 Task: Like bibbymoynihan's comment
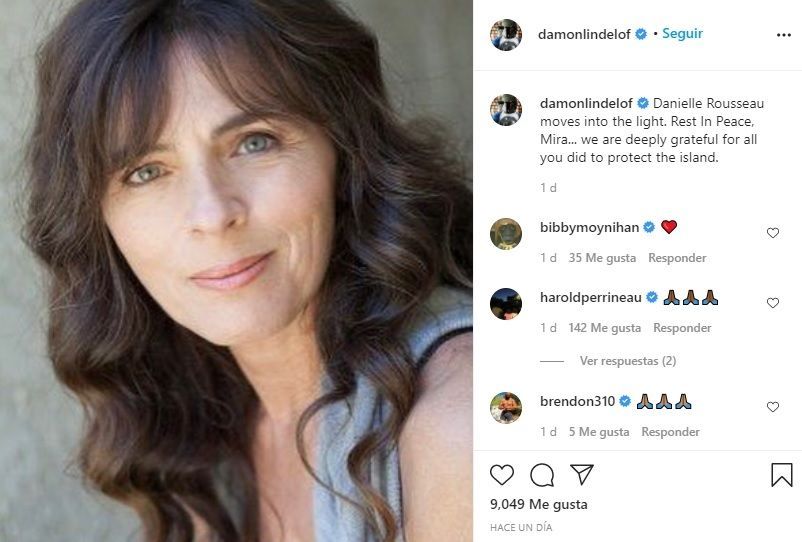click(772, 233)
